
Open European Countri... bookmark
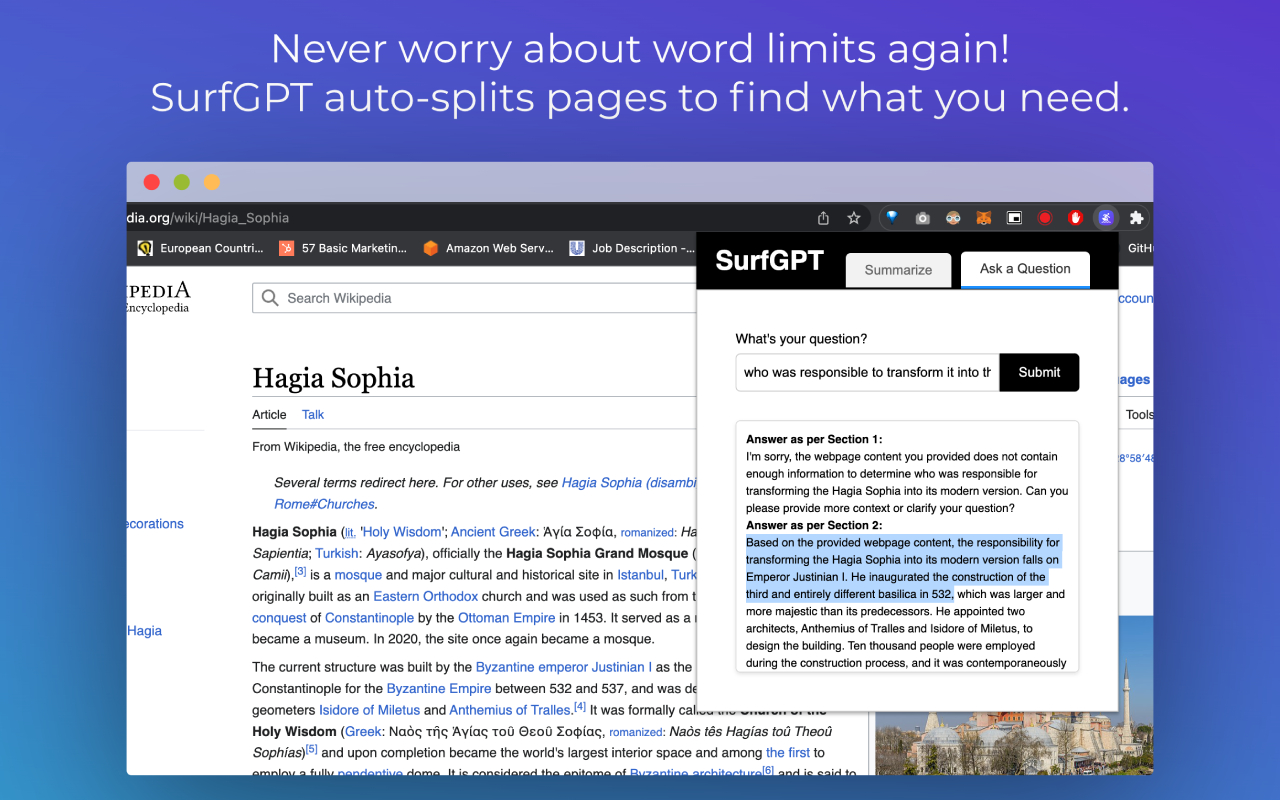tap(200, 248)
